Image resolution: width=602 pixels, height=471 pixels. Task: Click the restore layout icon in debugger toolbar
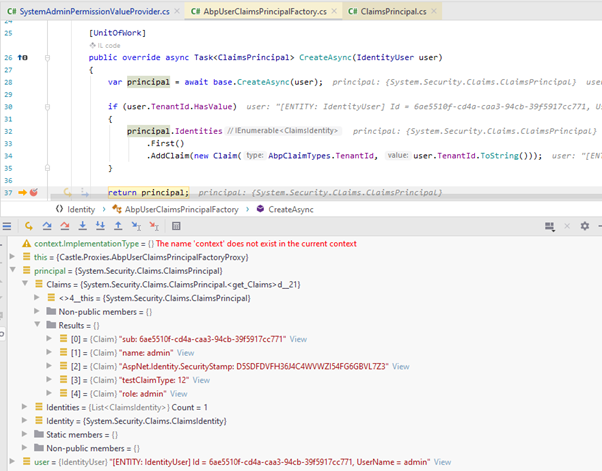click(x=549, y=226)
